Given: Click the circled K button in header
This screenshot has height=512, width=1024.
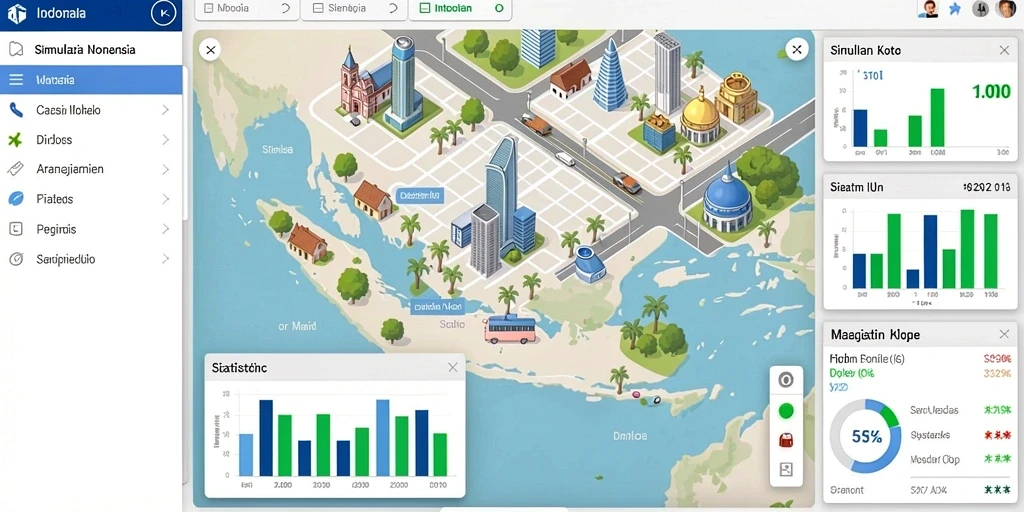Looking at the screenshot, I should pos(163,13).
